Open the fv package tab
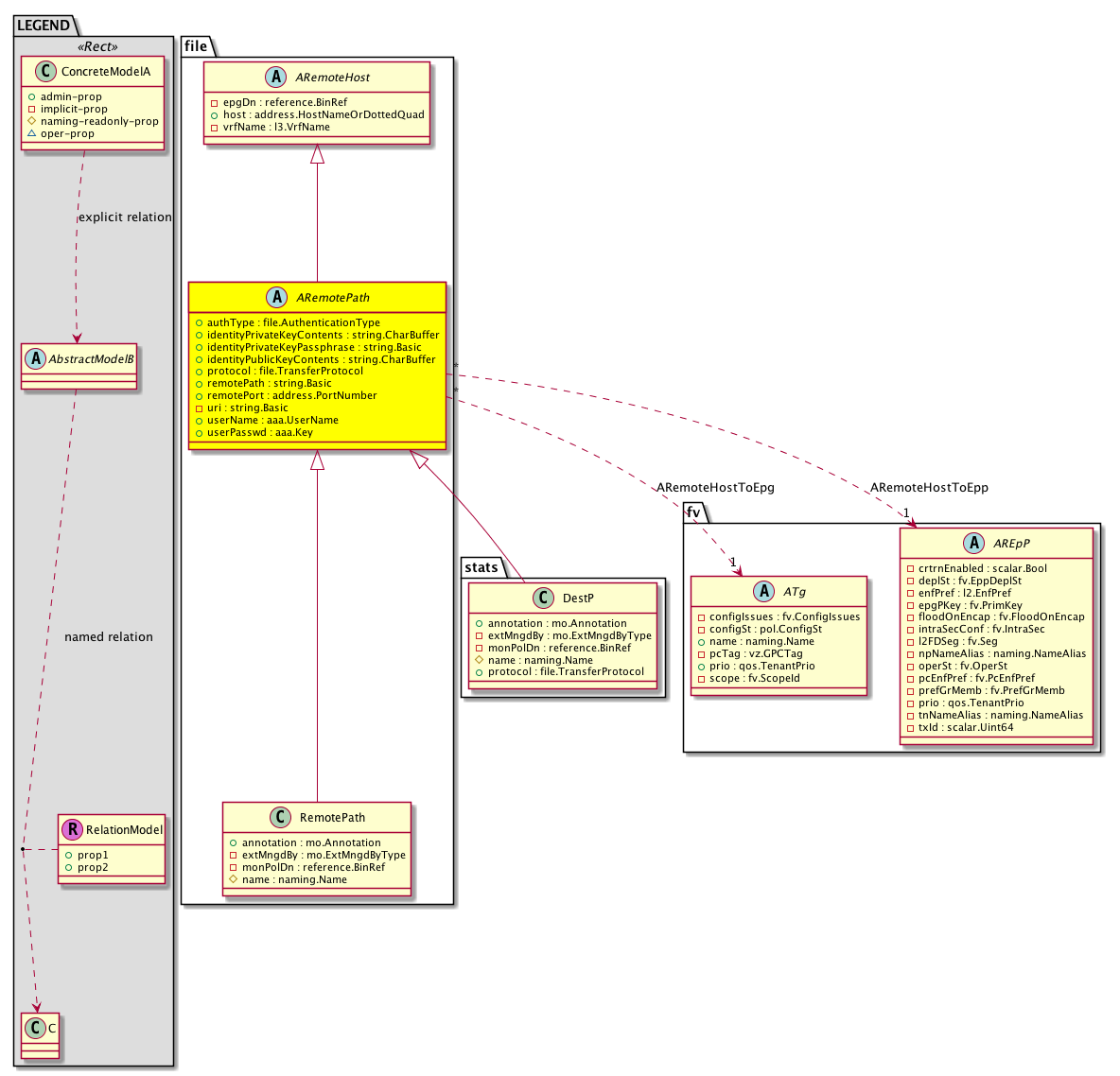 [694, 512]
